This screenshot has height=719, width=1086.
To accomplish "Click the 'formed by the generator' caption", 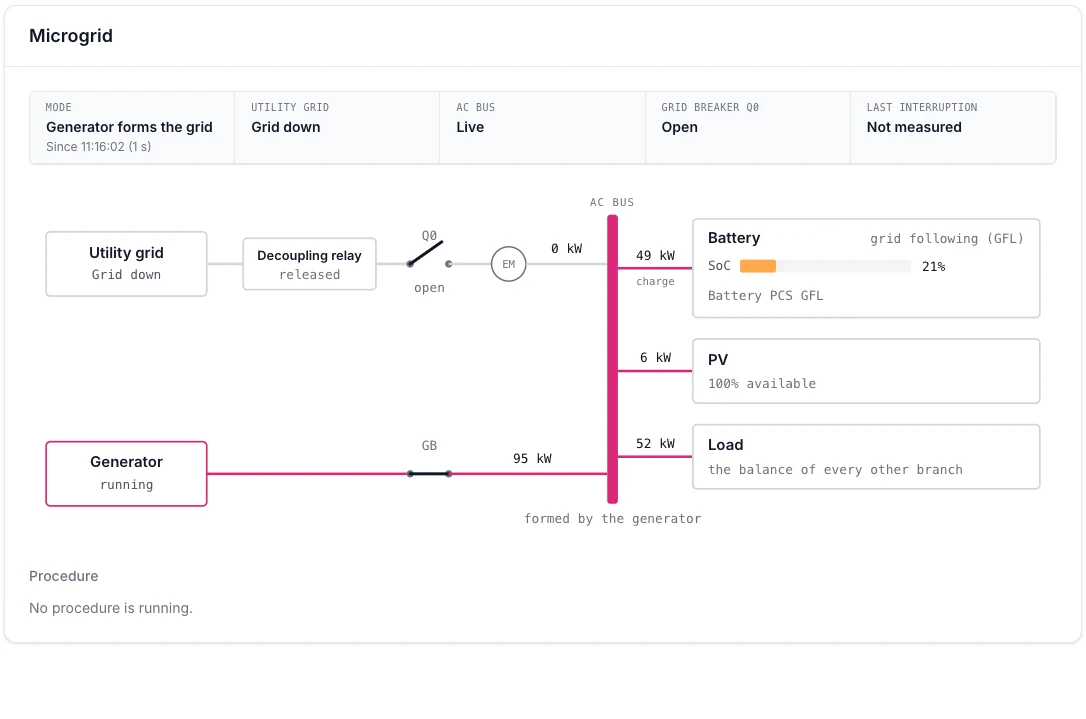I will pyautogui.click(x=612, y=519).
